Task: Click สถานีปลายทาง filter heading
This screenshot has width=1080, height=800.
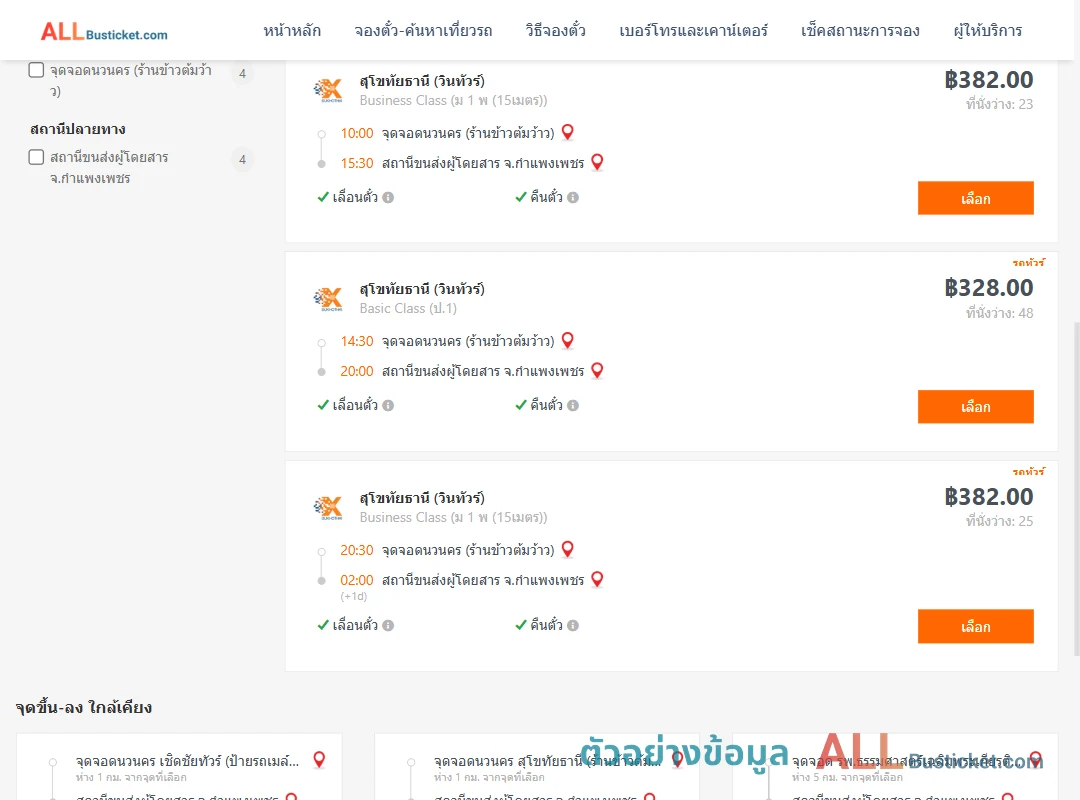Action: [x=78, y=130]
